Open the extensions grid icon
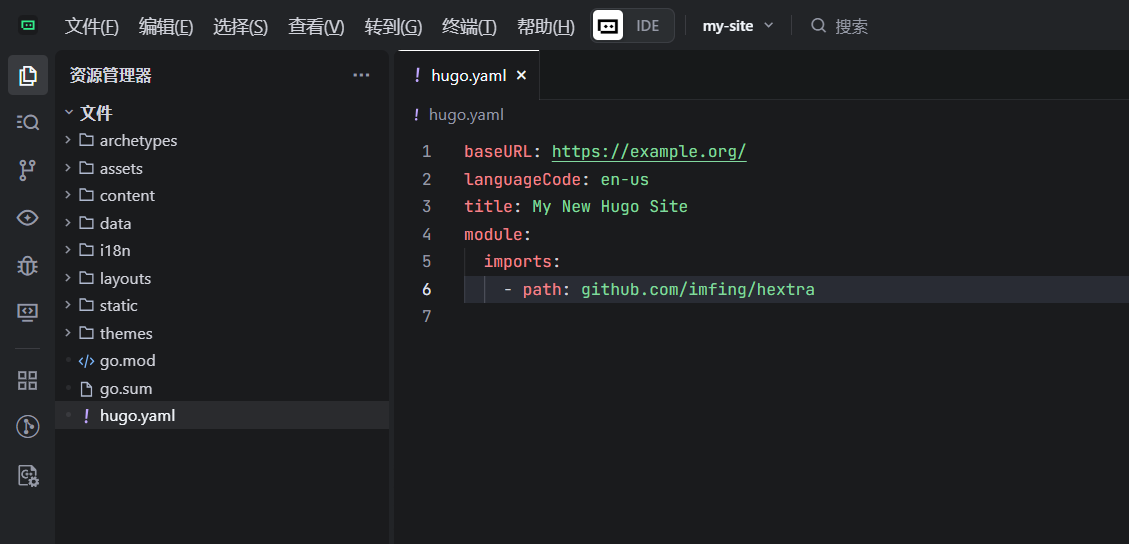1129x544 pixels. pos(28,380)
